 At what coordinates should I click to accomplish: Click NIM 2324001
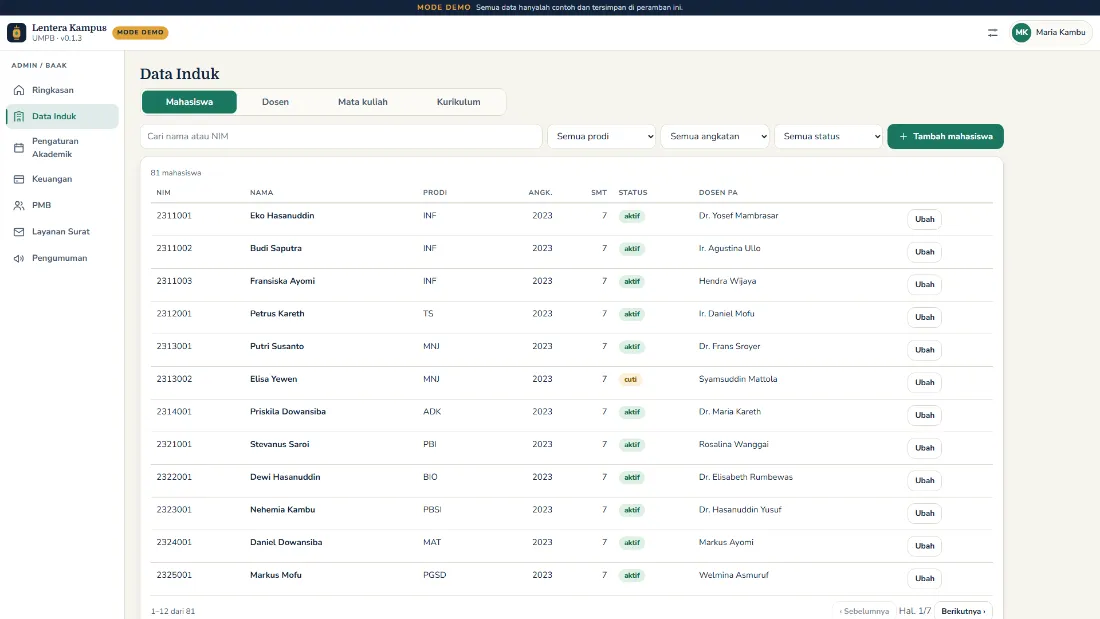[174, 542]
